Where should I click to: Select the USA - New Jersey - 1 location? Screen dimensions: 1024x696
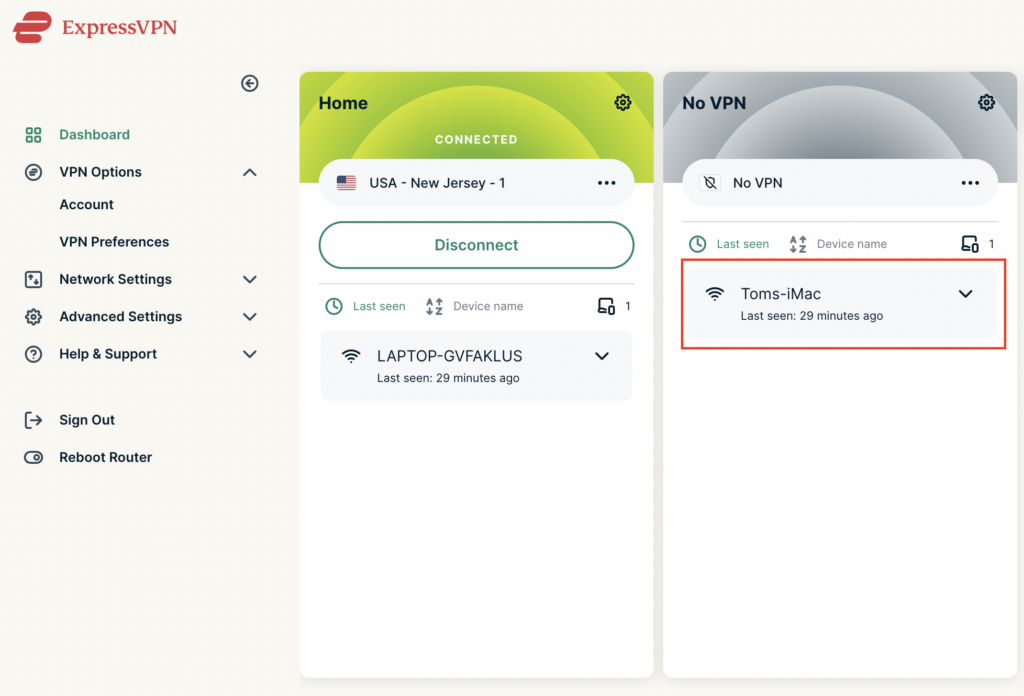(x=476, y=183)
